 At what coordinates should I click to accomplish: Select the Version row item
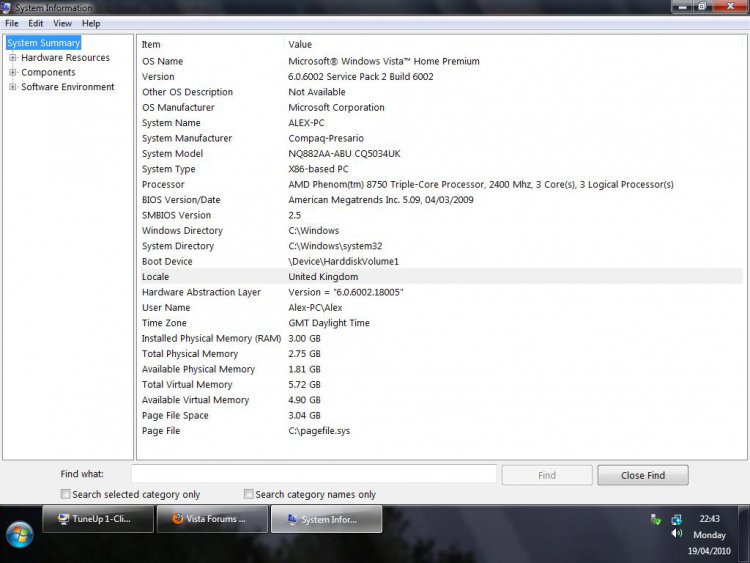[441, 77]
